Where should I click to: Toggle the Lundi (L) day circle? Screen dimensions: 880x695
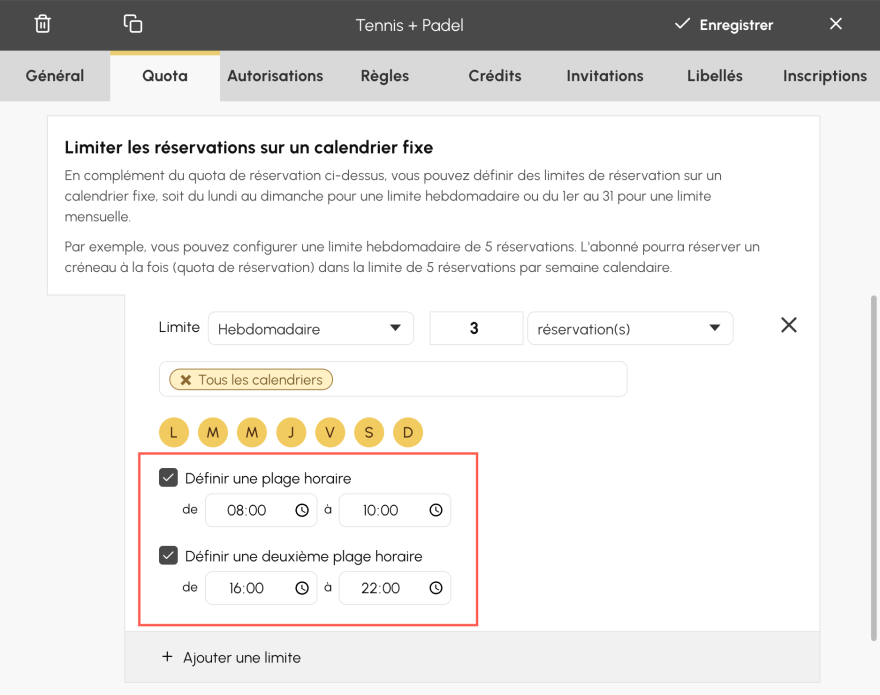(173, 432)
